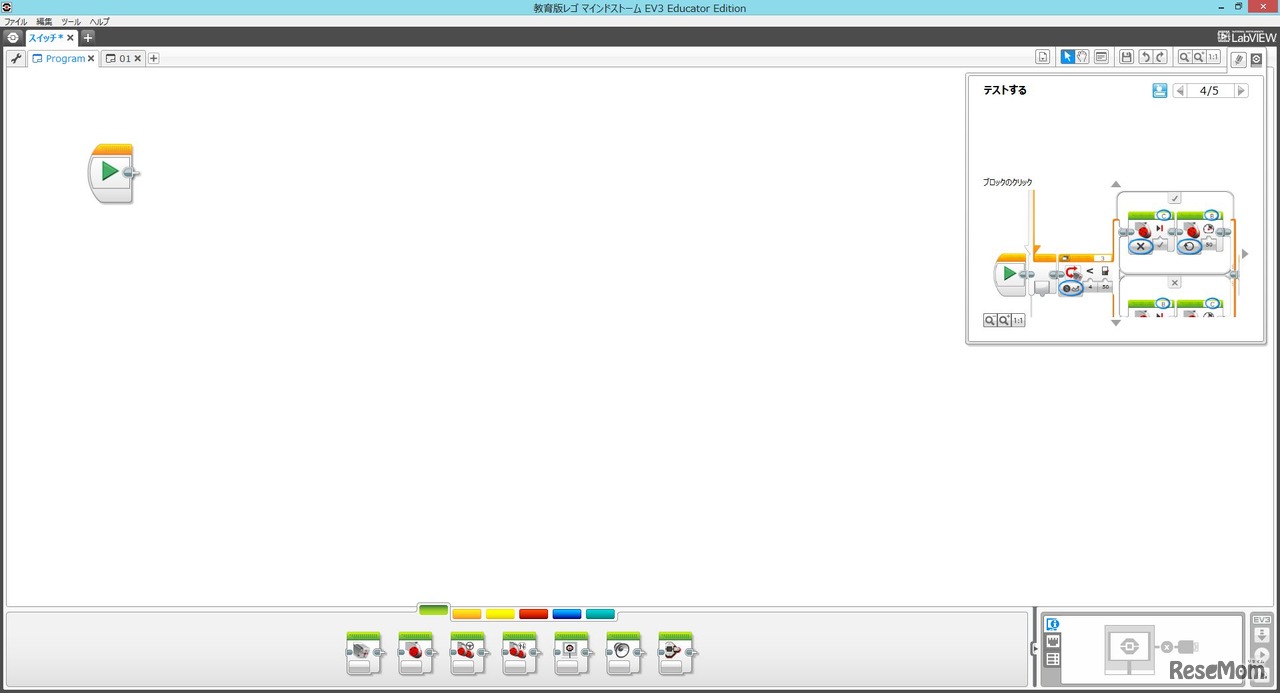
Task: Choose the Sound block
Action: point(624,652)
